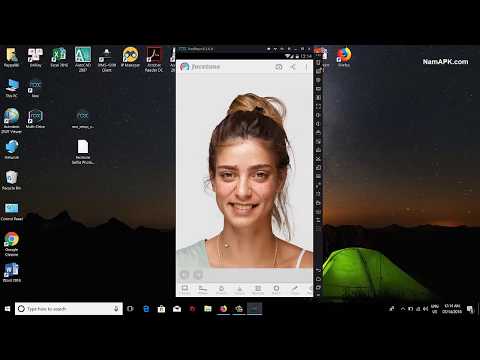
Task: Open the Recycle Bin desktop icon
Action: click(x=12, y=180)
